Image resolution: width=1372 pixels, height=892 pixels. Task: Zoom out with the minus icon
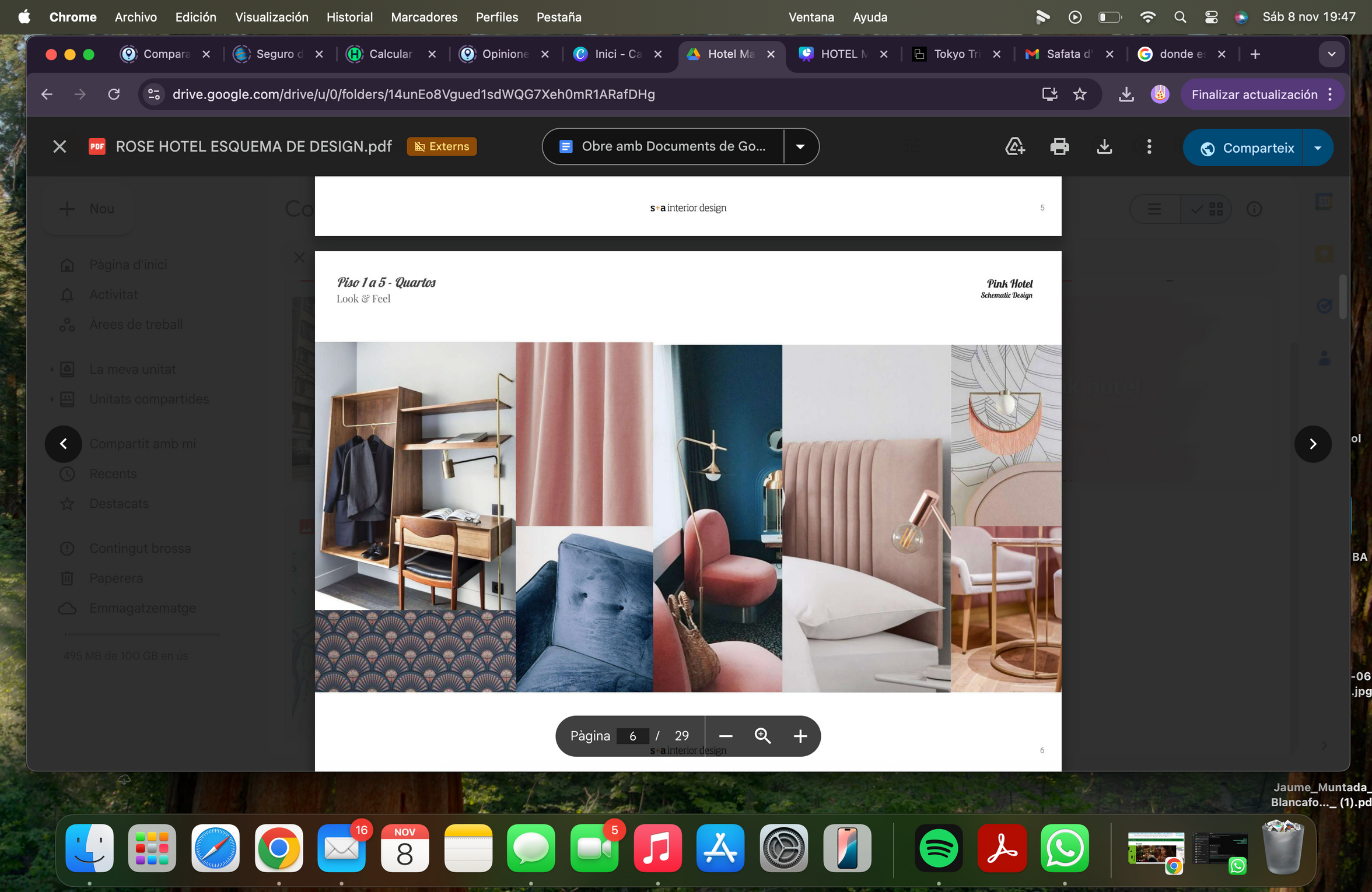pos(726,736)
